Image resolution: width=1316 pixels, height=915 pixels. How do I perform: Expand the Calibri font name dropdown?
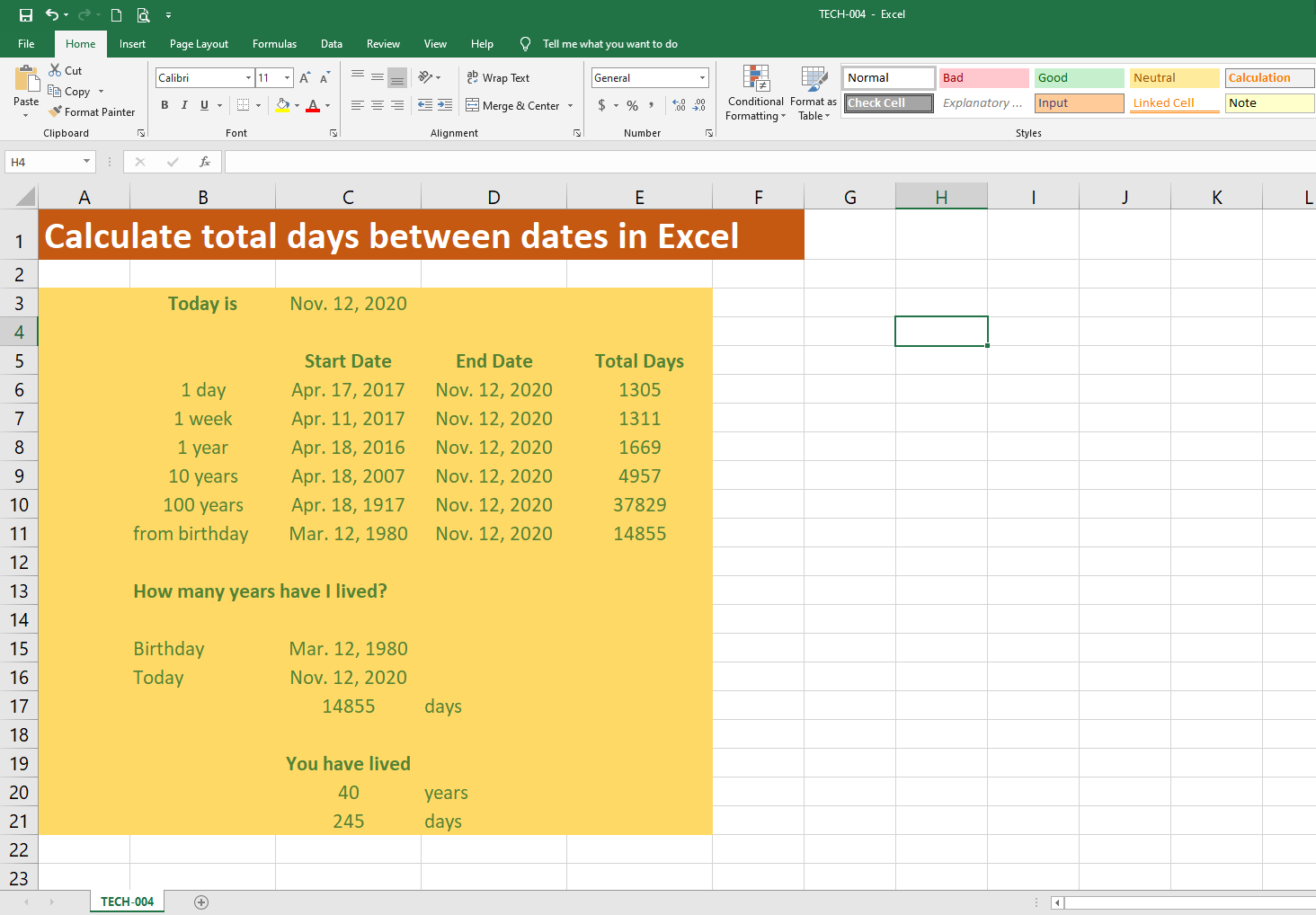[x=248, y=78]
